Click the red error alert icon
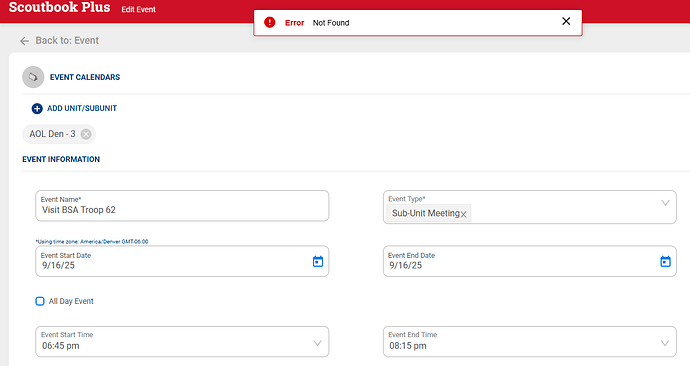The height and width of the screenshot is (366, 690). pyautogui.click(x=269, y=22)
